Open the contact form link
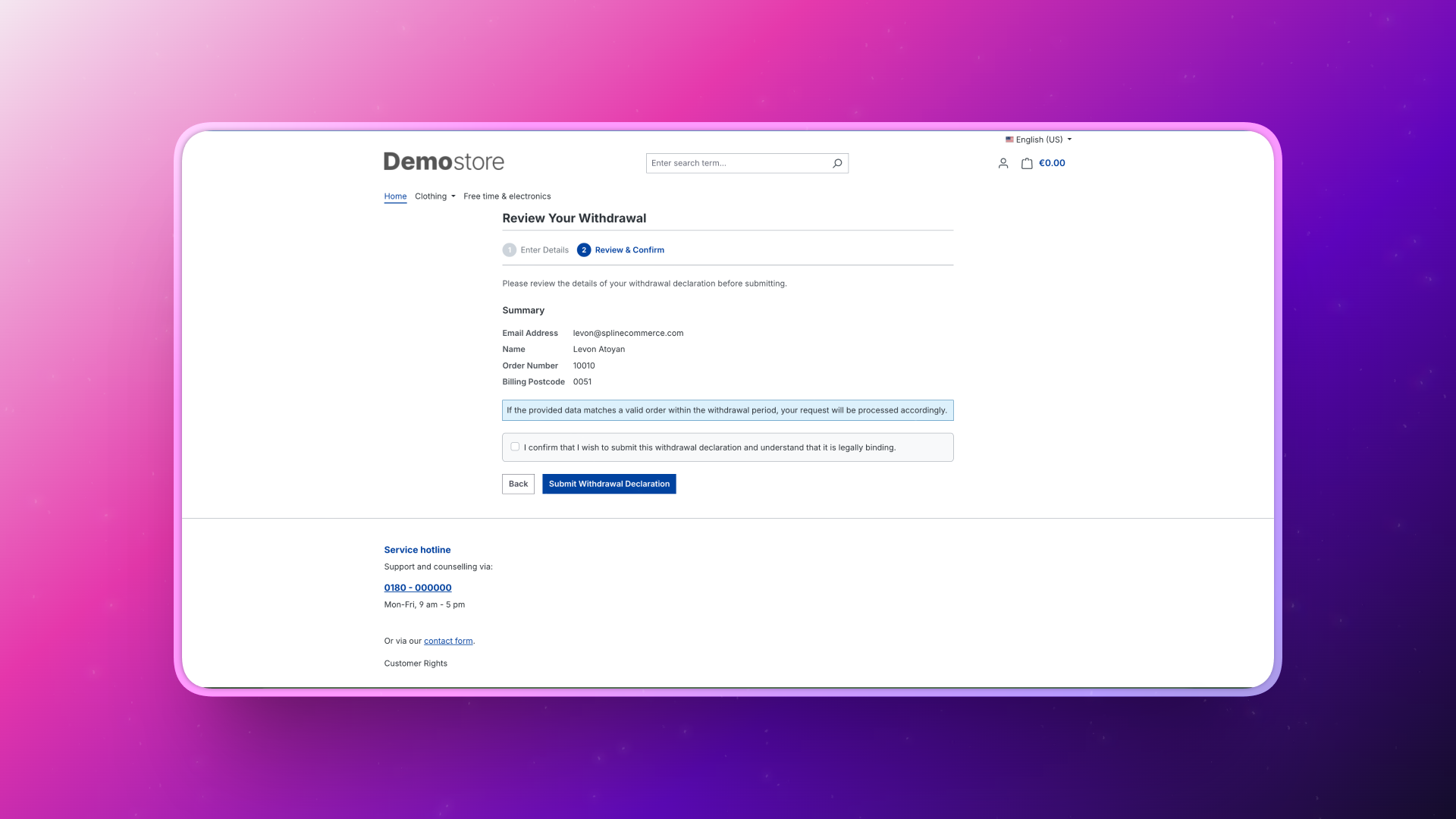Image resolution: width=1456 pixels, height=819 pixels. [448, 641]
